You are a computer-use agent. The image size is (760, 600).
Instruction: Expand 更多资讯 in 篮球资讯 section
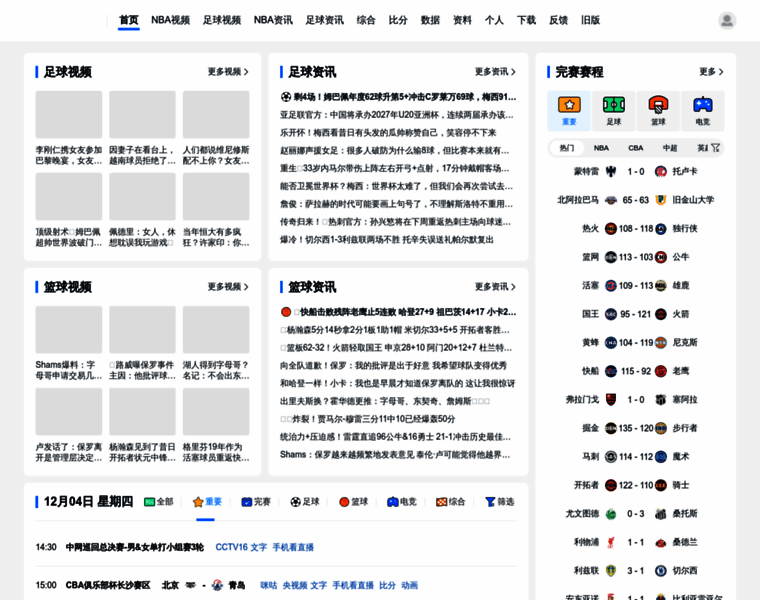[495, 287]
